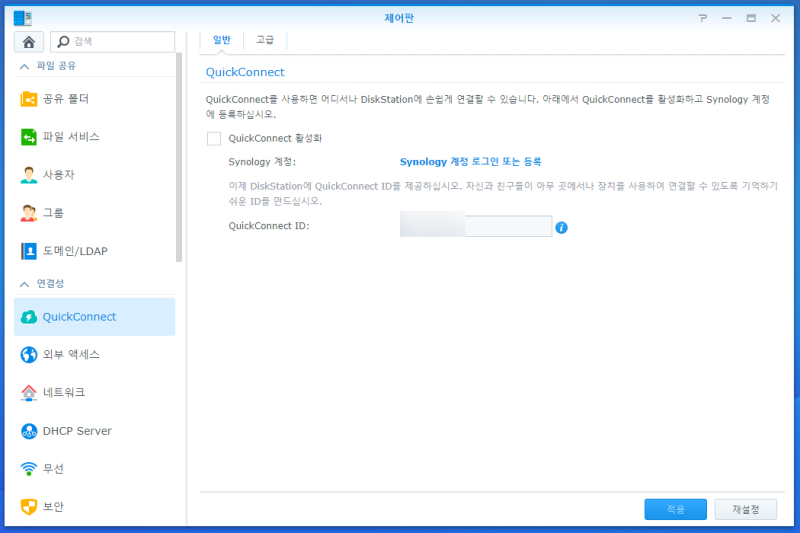Screen dimensions: 800x533
Task: Click the help question mark icon
Action: pos(703,18)
